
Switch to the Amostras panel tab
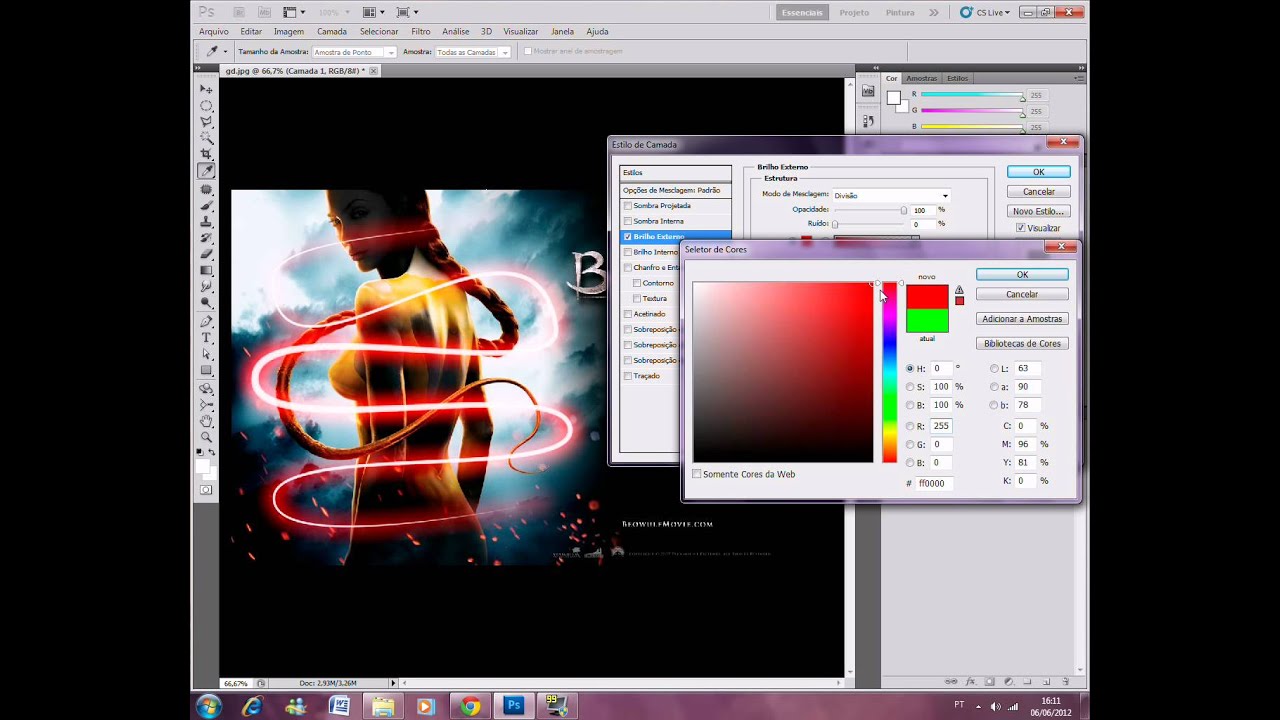(922, 78)
